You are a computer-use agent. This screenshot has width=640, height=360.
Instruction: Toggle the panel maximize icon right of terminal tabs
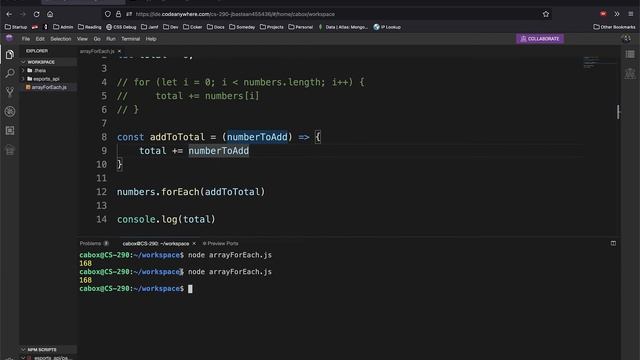tap(613, 243)
